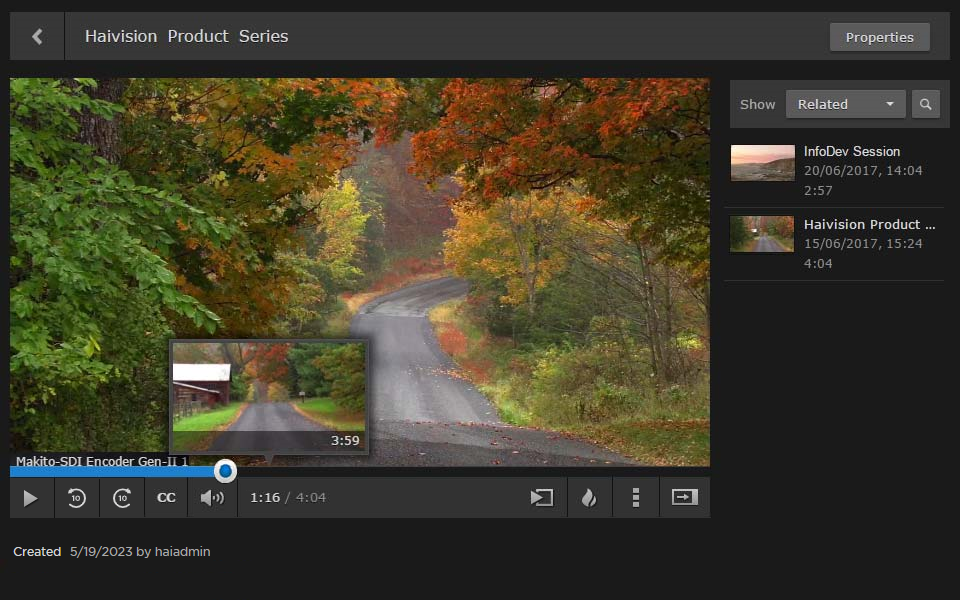Open the Related show dropdown
The height and width of the screenshot is (600, 960).
click(845, 103)
